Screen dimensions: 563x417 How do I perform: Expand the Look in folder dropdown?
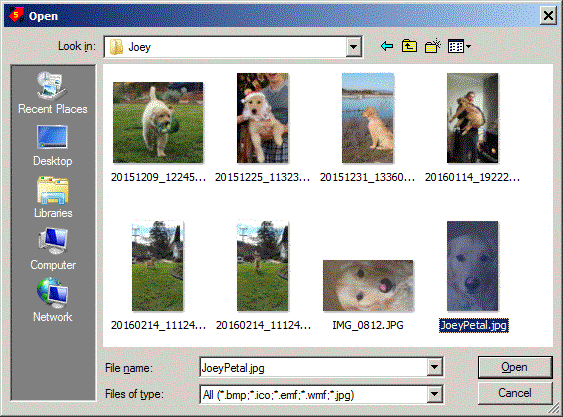(353, 47)
